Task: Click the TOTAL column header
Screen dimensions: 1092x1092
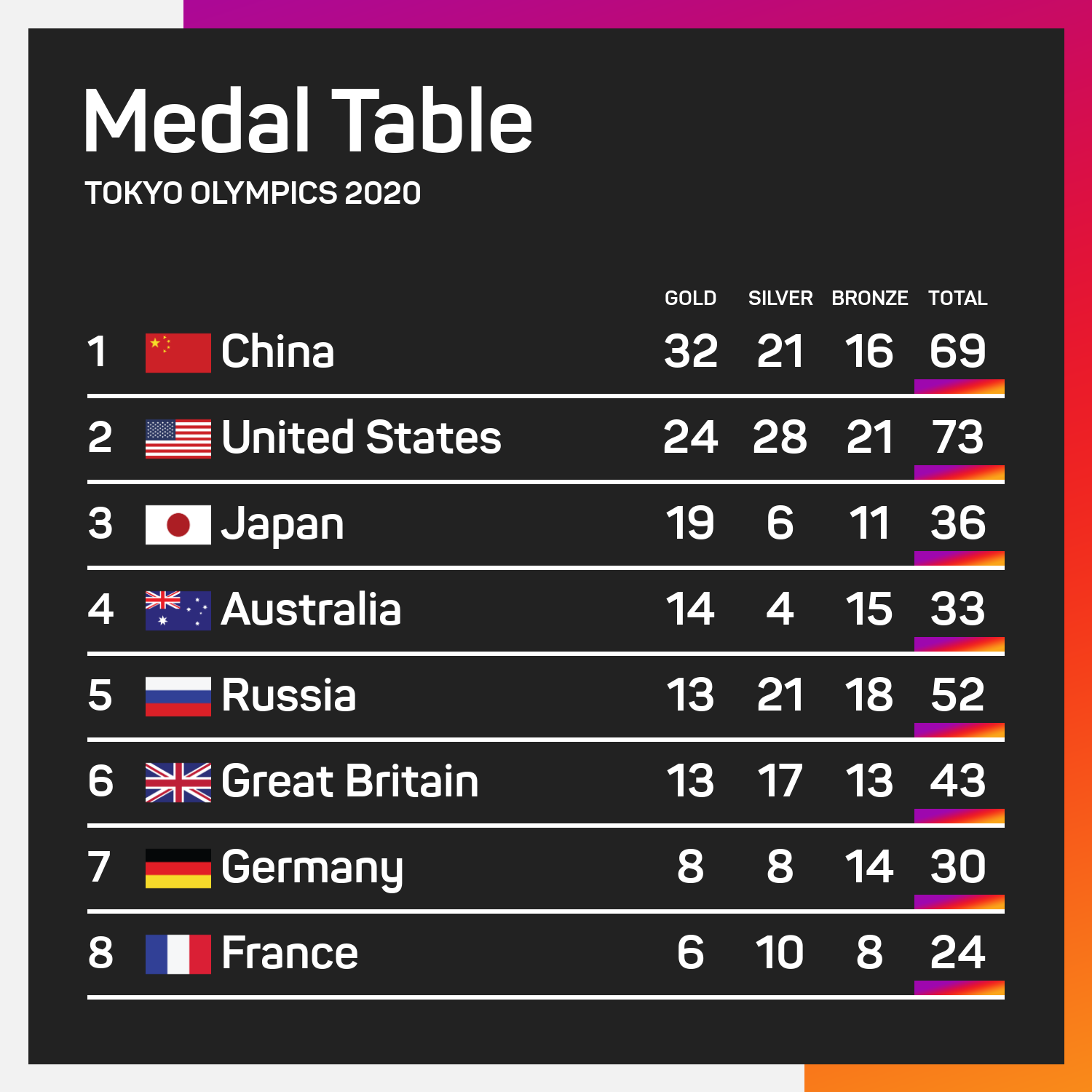Action: click(x=958, y=298)
